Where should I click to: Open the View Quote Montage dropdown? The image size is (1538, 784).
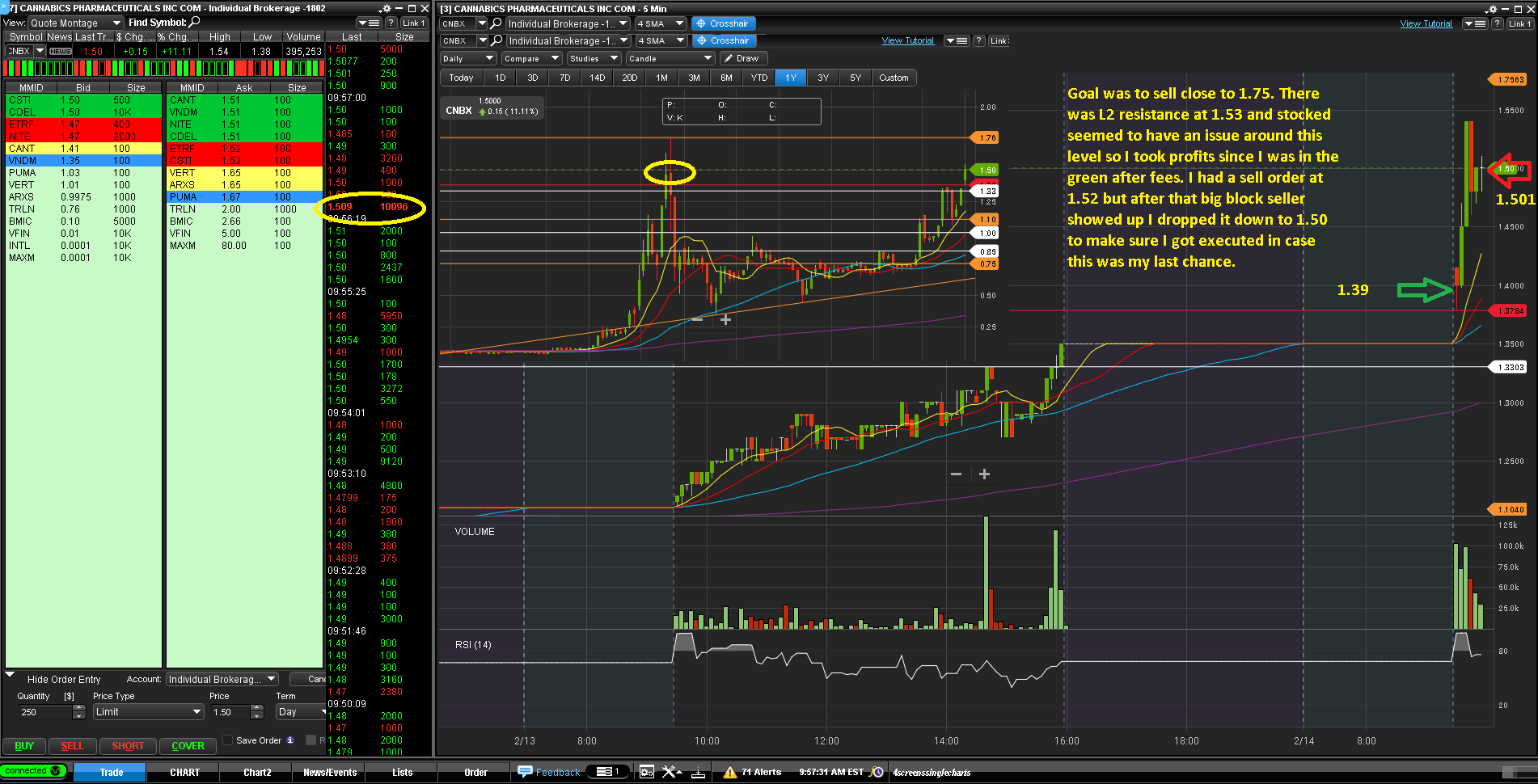click(75, 23)
